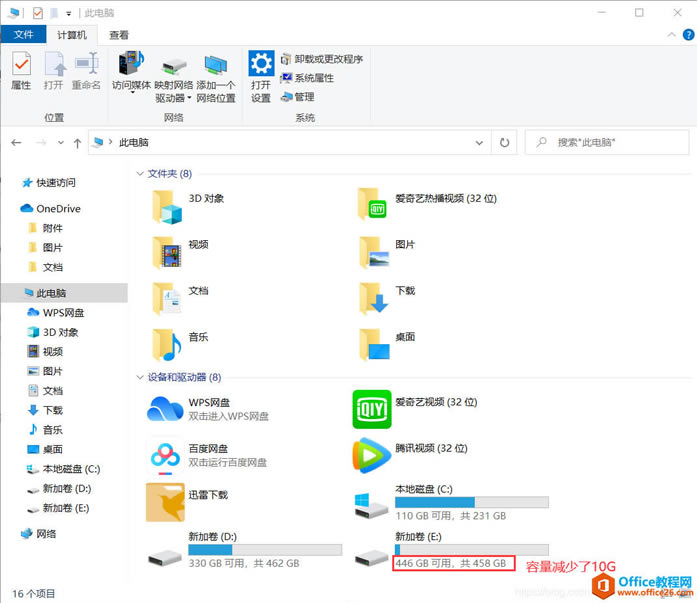
Task: Open the File (文件) tab
Action: [x=23, y=35]
